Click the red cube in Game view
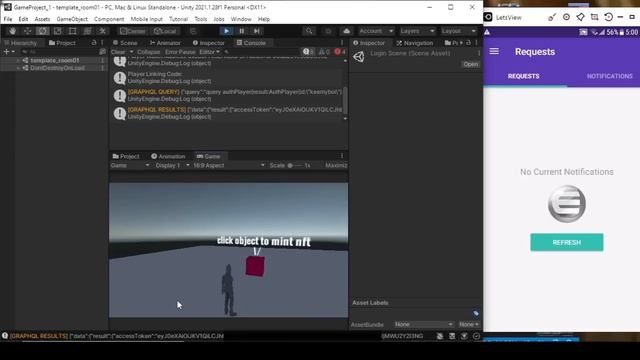 (x=255, y=266)
